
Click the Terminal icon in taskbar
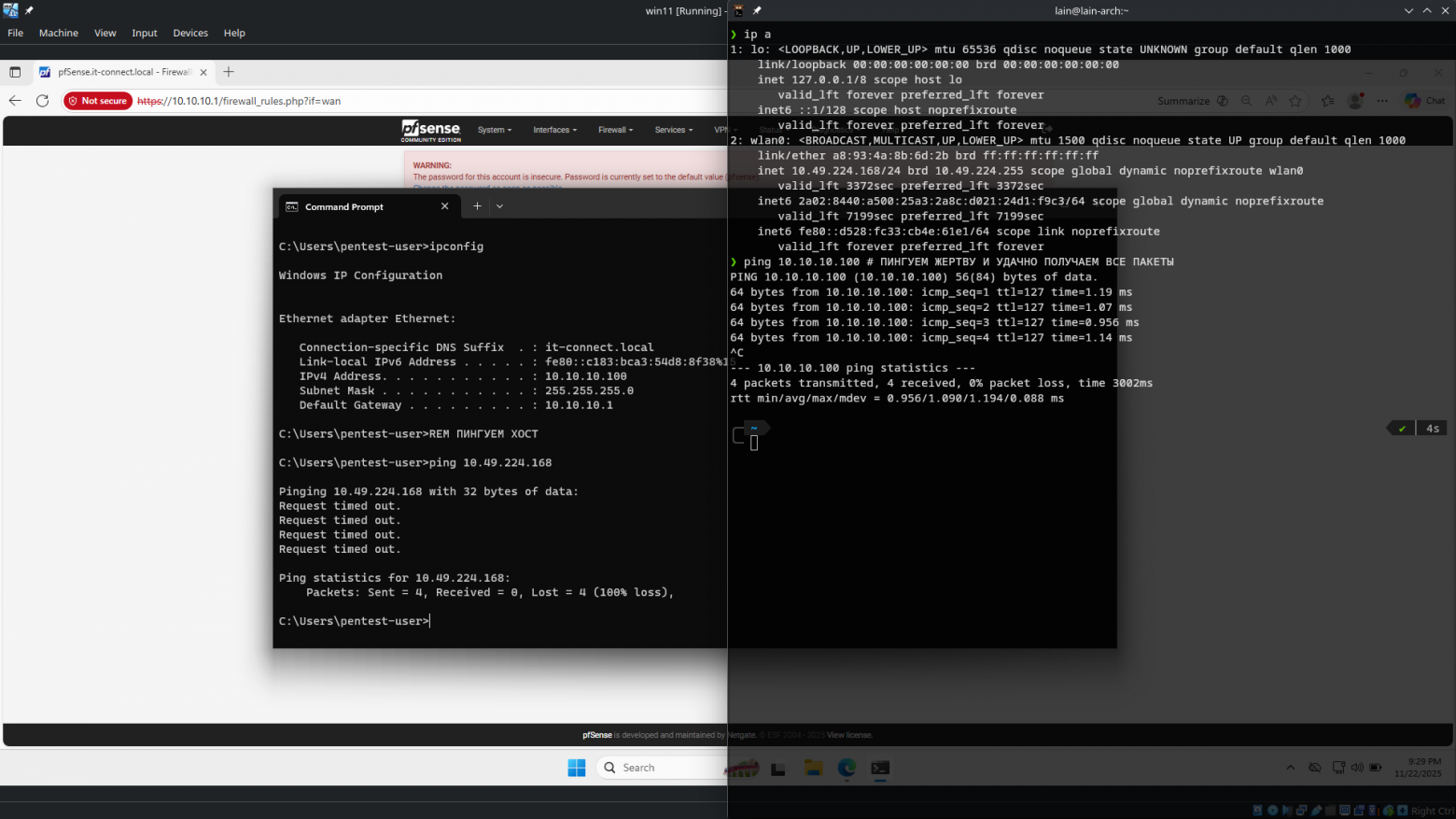click(880, 768)
